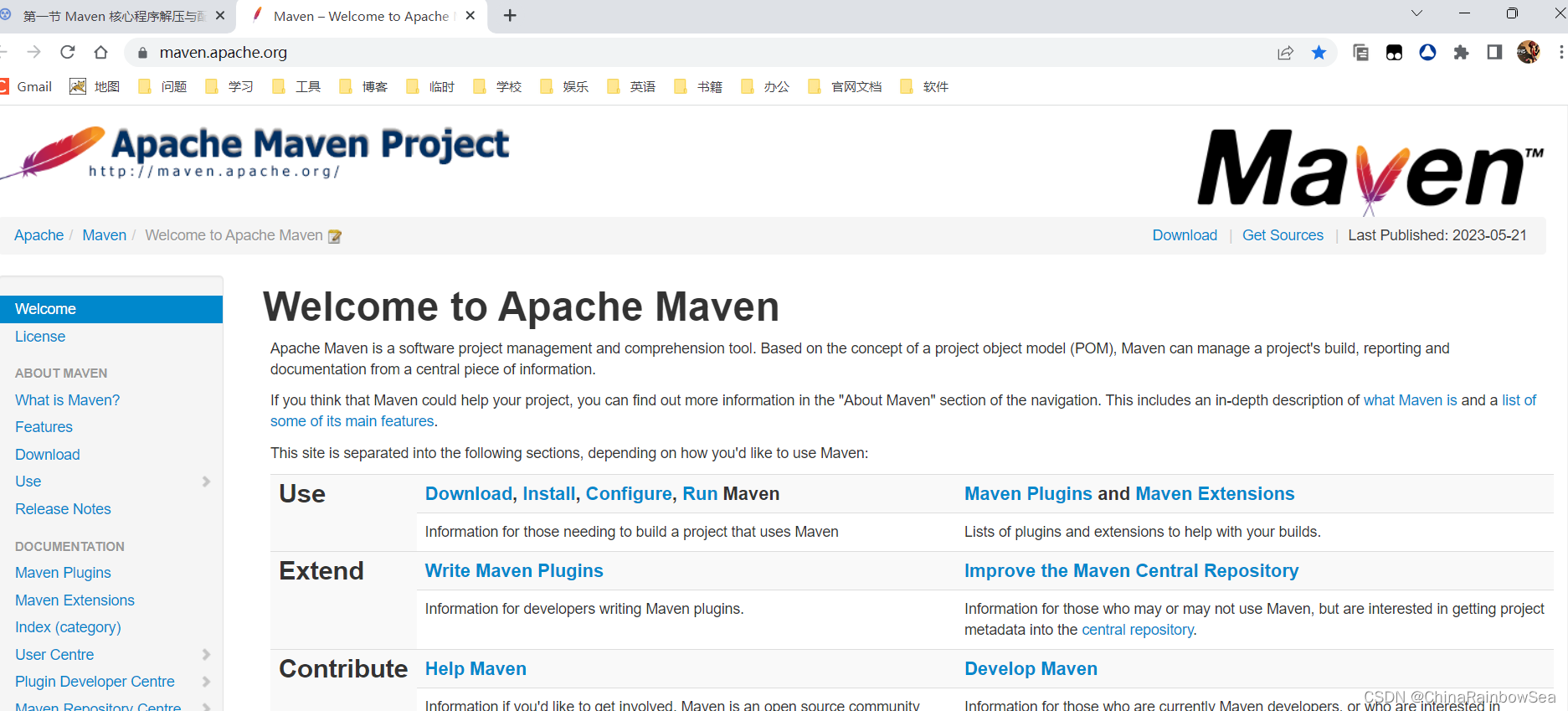This screenshot has width=1568, height=711.
Task: Click the black square extension icon
Action: click(1394, 53)
